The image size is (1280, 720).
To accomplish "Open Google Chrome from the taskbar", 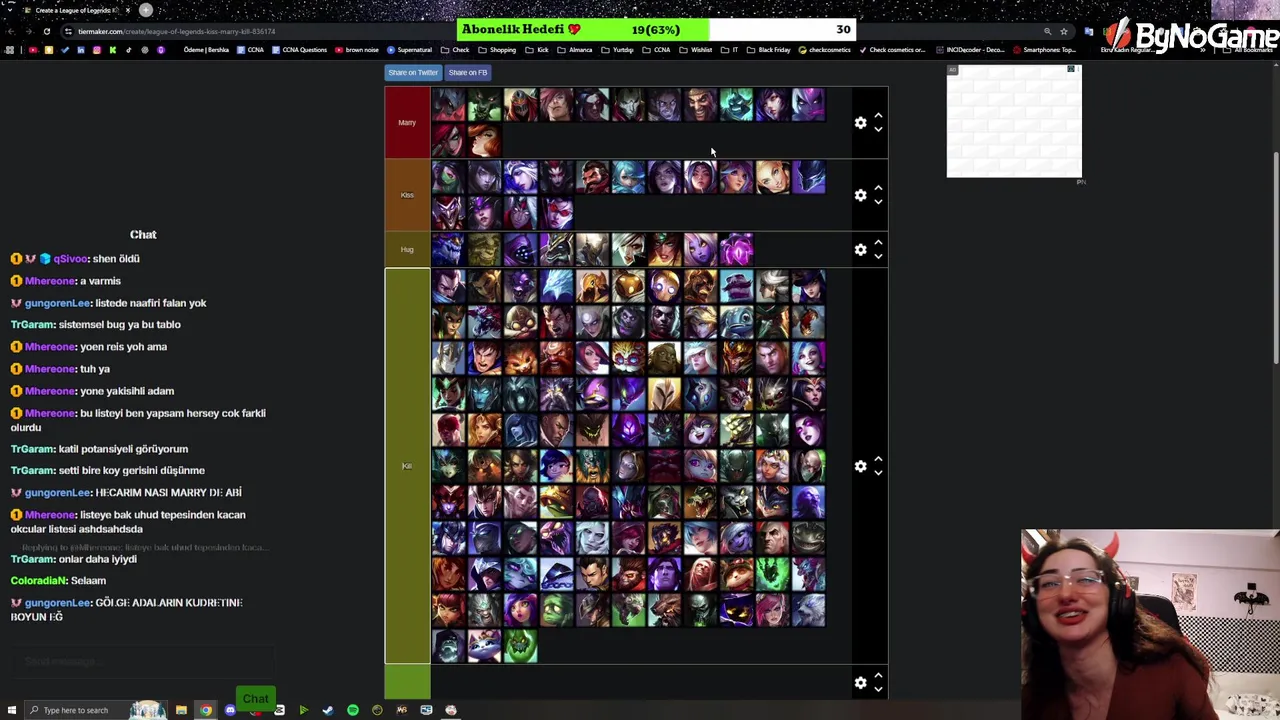I will [x=205, y=710].
